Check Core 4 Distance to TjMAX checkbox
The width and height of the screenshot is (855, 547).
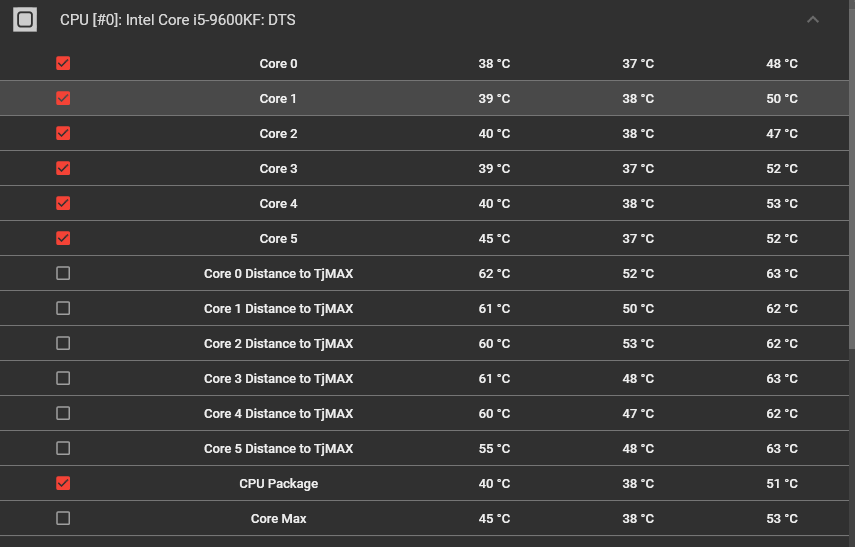[x=63, y=414]
